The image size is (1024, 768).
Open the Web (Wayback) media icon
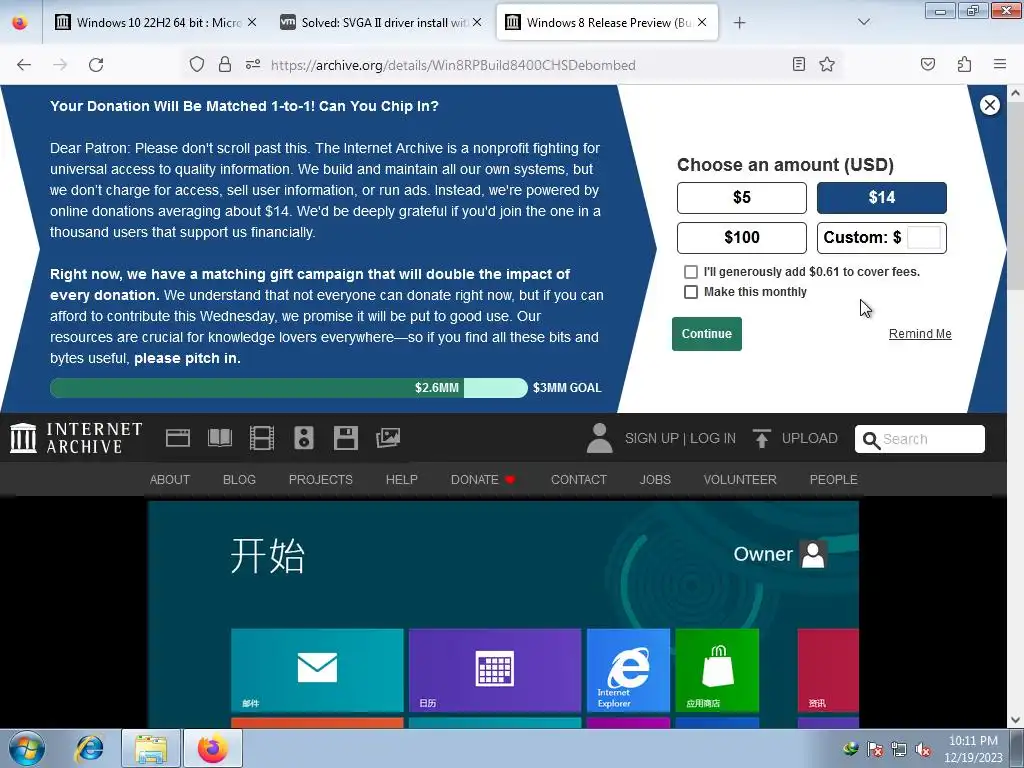click(178, 438)
